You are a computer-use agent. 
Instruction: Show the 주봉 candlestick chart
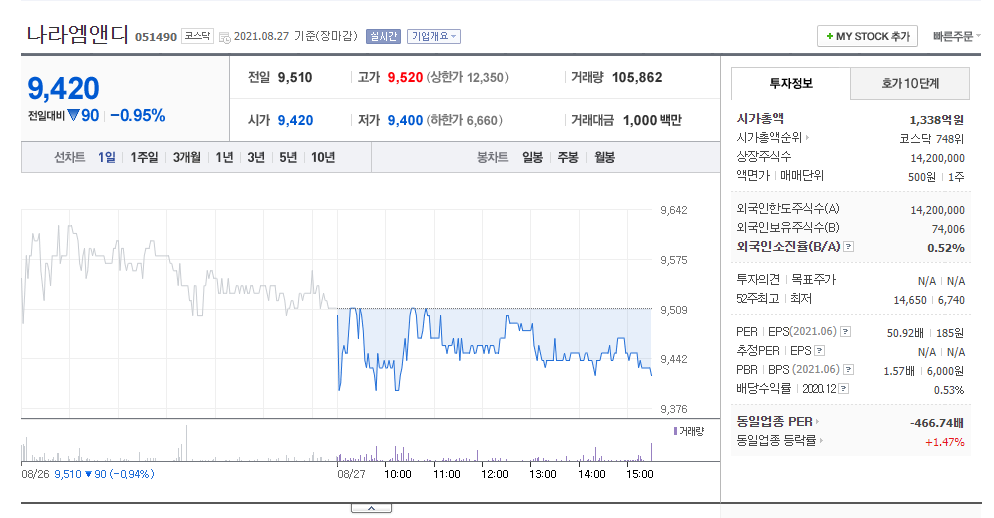(x=568, y=157)
